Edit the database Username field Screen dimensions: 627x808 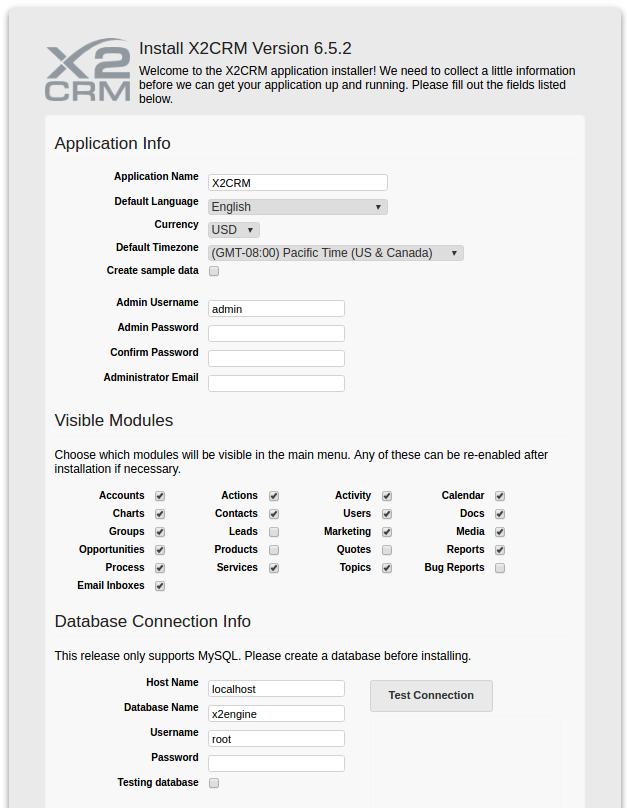276,738
